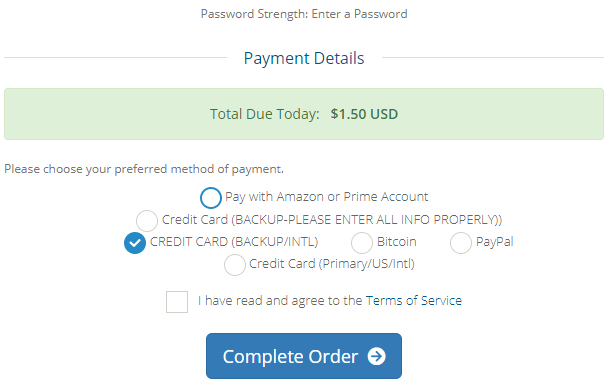Tick the Terms of Service agreement checkbox
610x392 pixels.
point(177,302)
